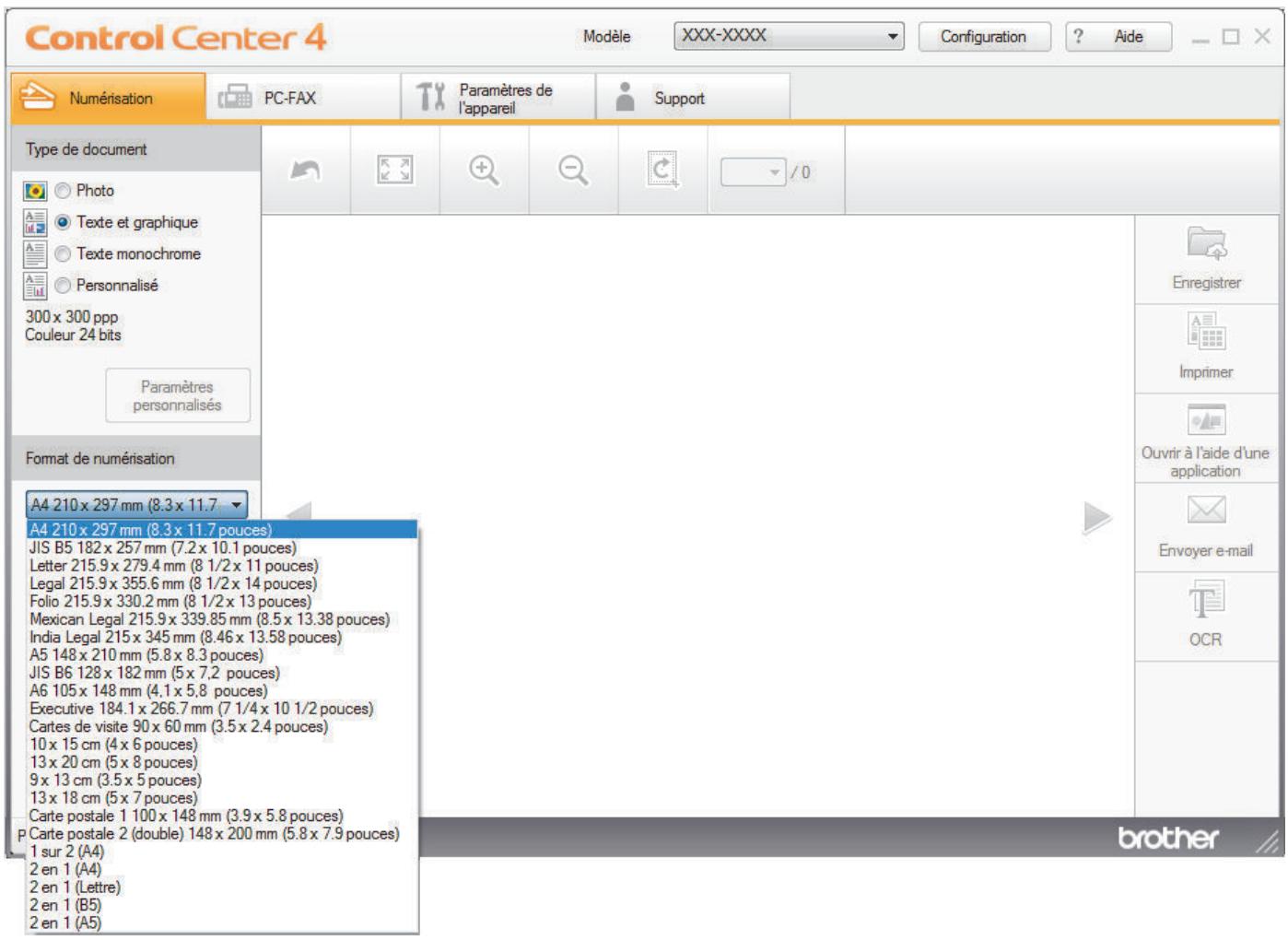
Task: Select India Legal 215 x 345 mm
Action: point(222,637)
